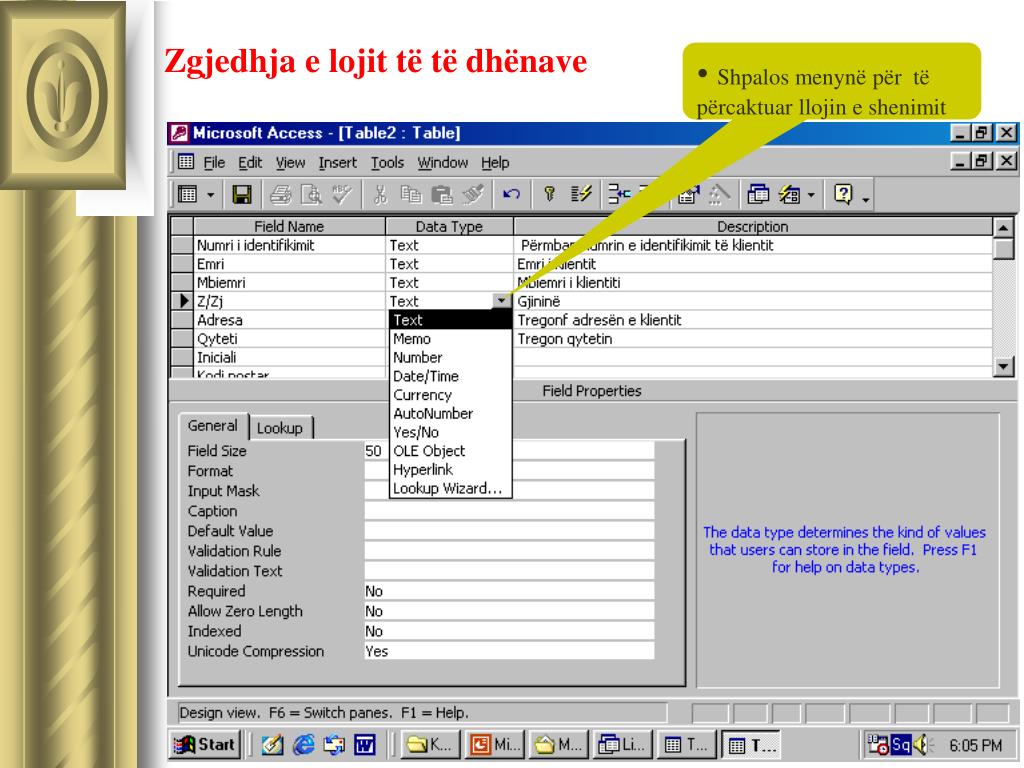Select Text in data type list

450,320
